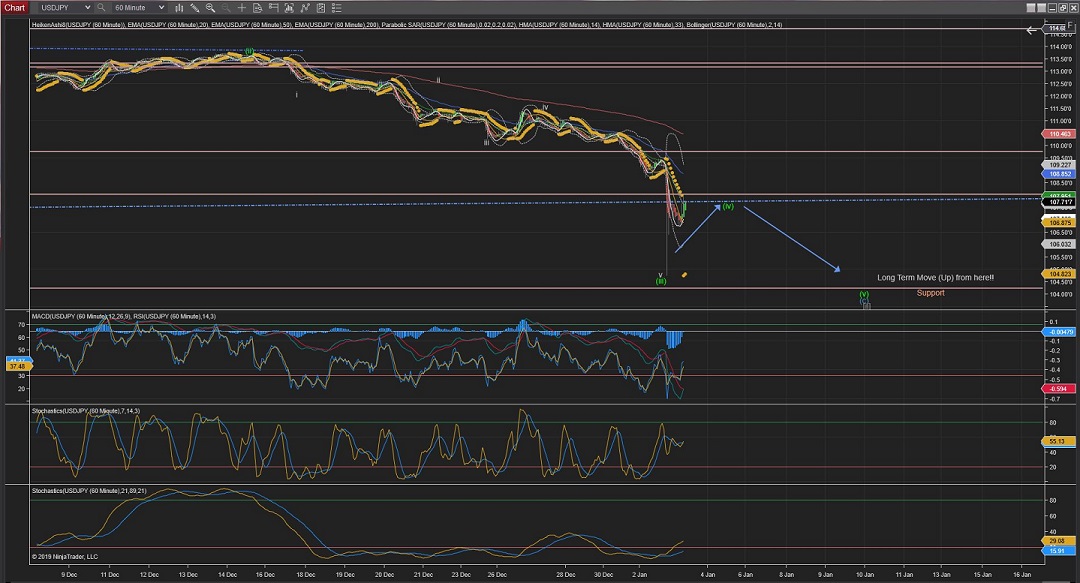Select the crosshair cursor tool
1080x583 pixels.
[242, 8]
